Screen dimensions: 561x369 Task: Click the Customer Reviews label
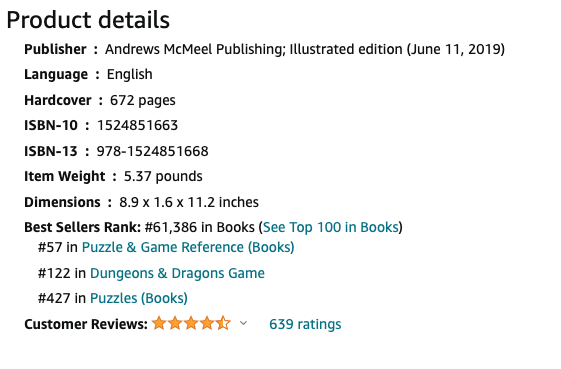[86, 324]
